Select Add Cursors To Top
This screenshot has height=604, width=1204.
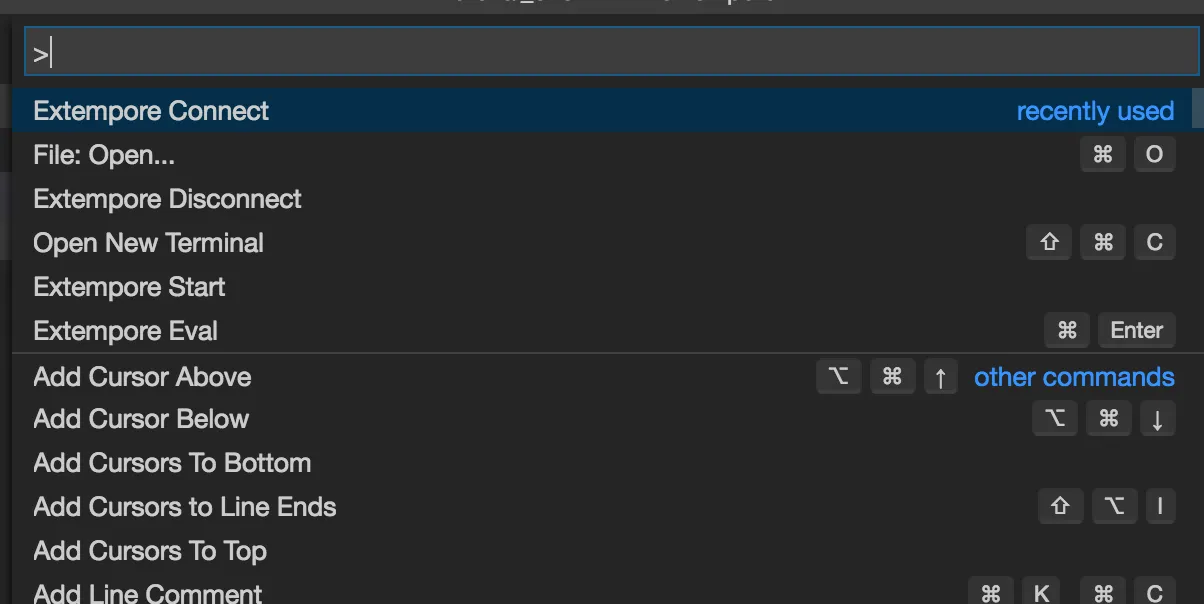tap(150, 551)
